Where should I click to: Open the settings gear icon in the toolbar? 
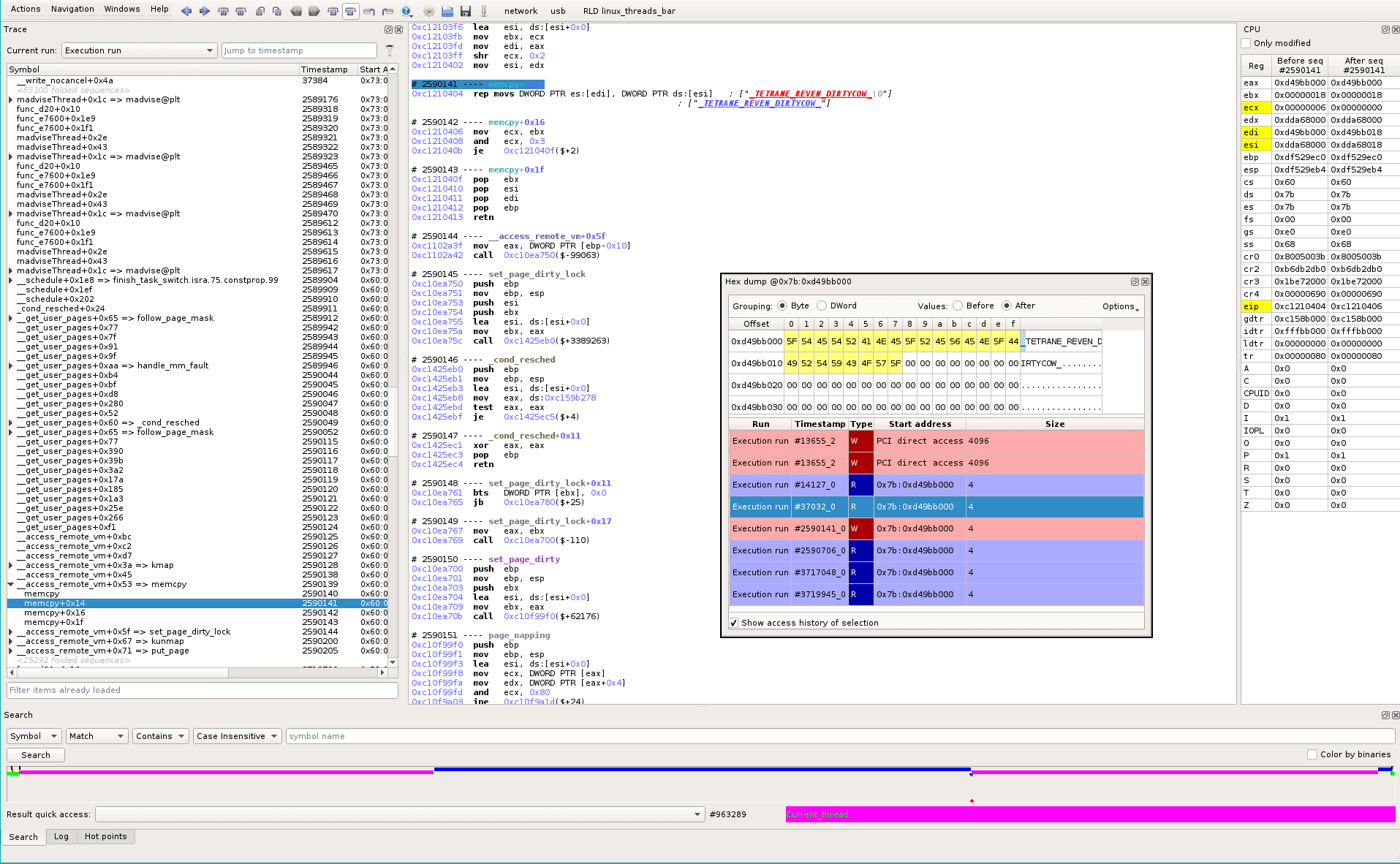tap(428, 11)
